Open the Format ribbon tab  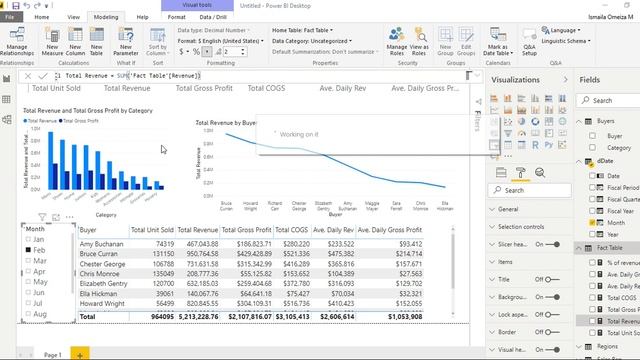click(176, 17)
